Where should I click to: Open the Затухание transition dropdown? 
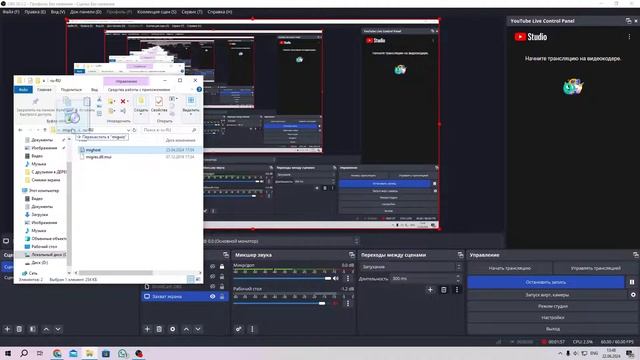coord(411,267)
